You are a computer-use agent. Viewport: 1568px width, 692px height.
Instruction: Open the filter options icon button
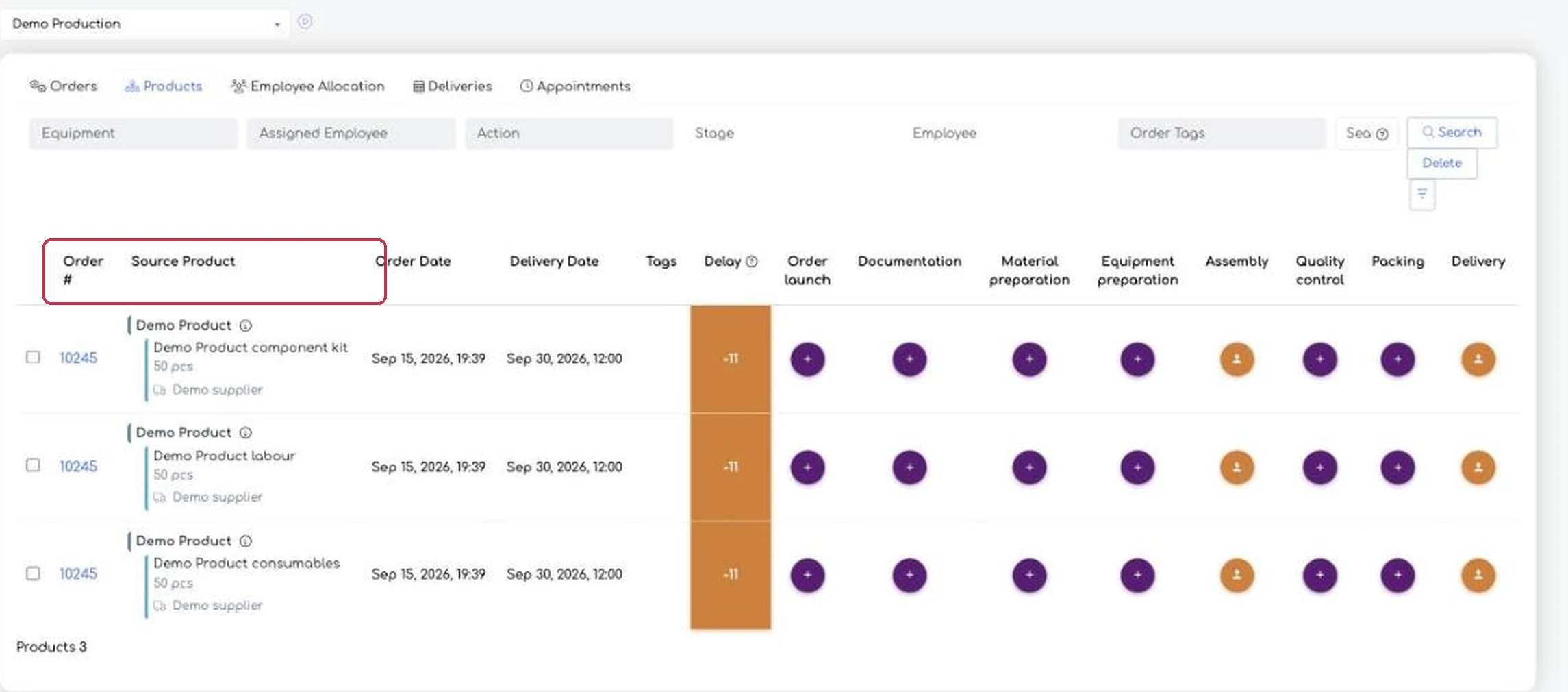coord(1422,195)
